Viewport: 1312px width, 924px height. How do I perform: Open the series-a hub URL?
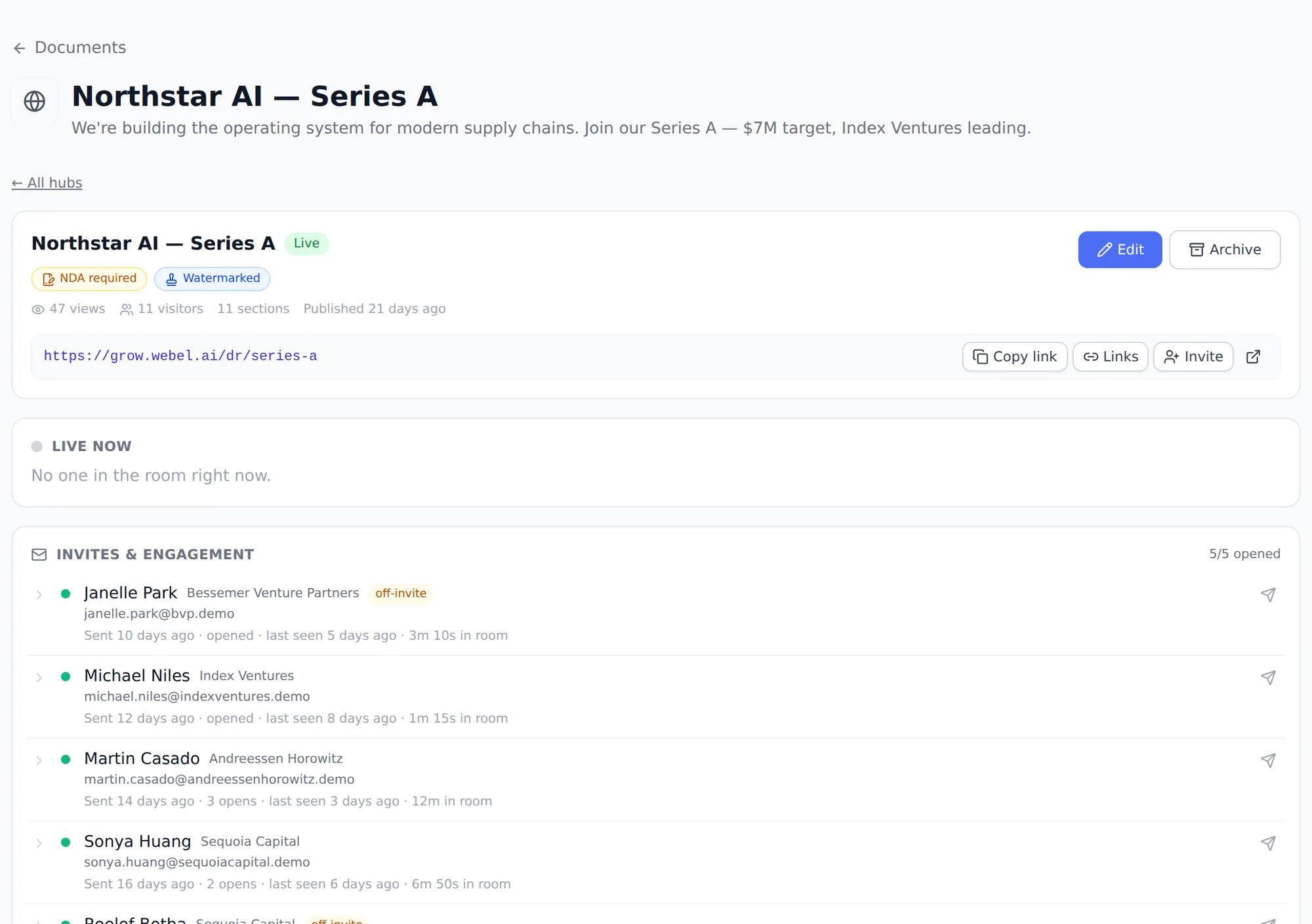(x=180, y=356)
